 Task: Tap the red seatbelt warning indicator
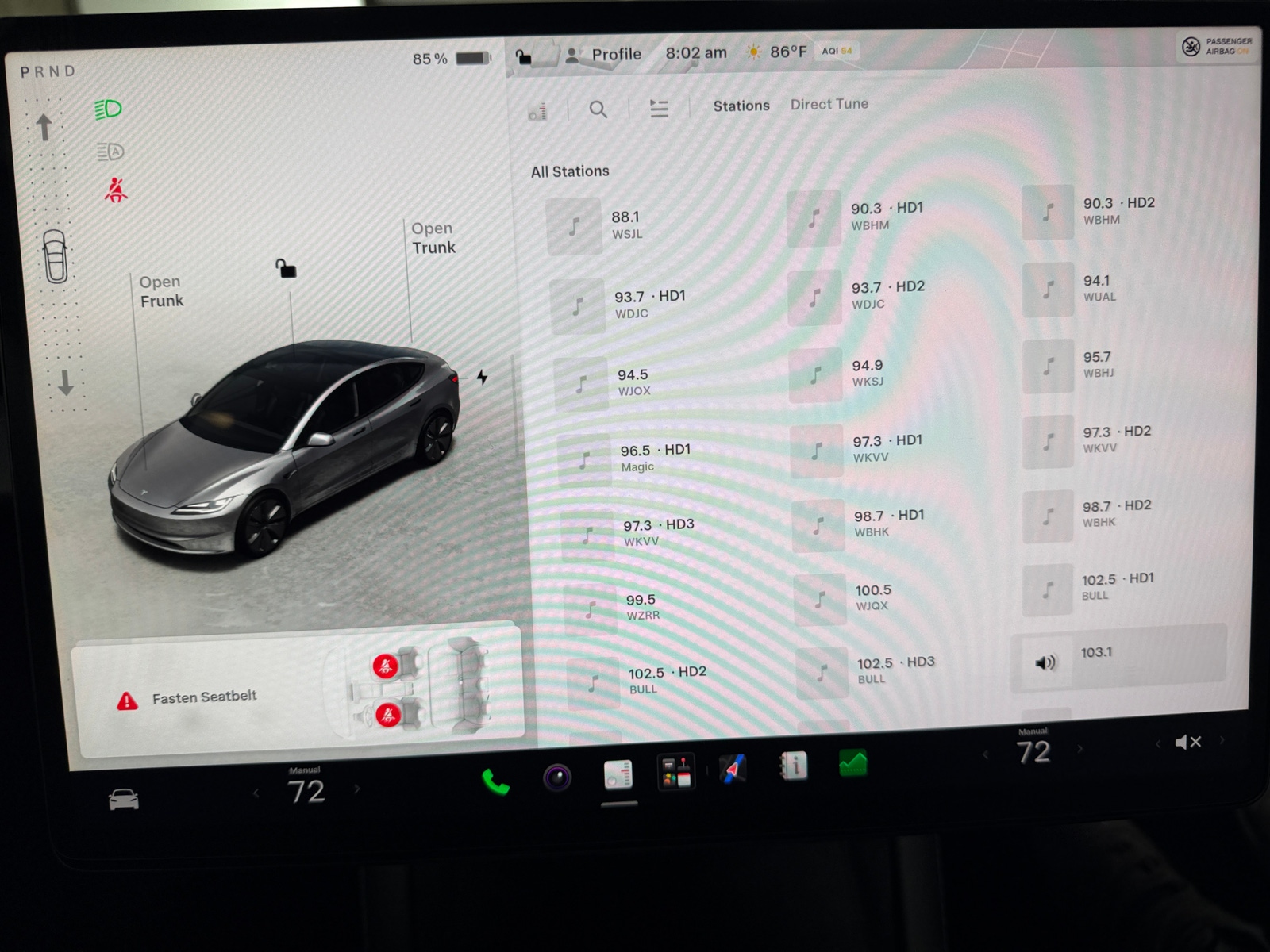pos(116,190)
